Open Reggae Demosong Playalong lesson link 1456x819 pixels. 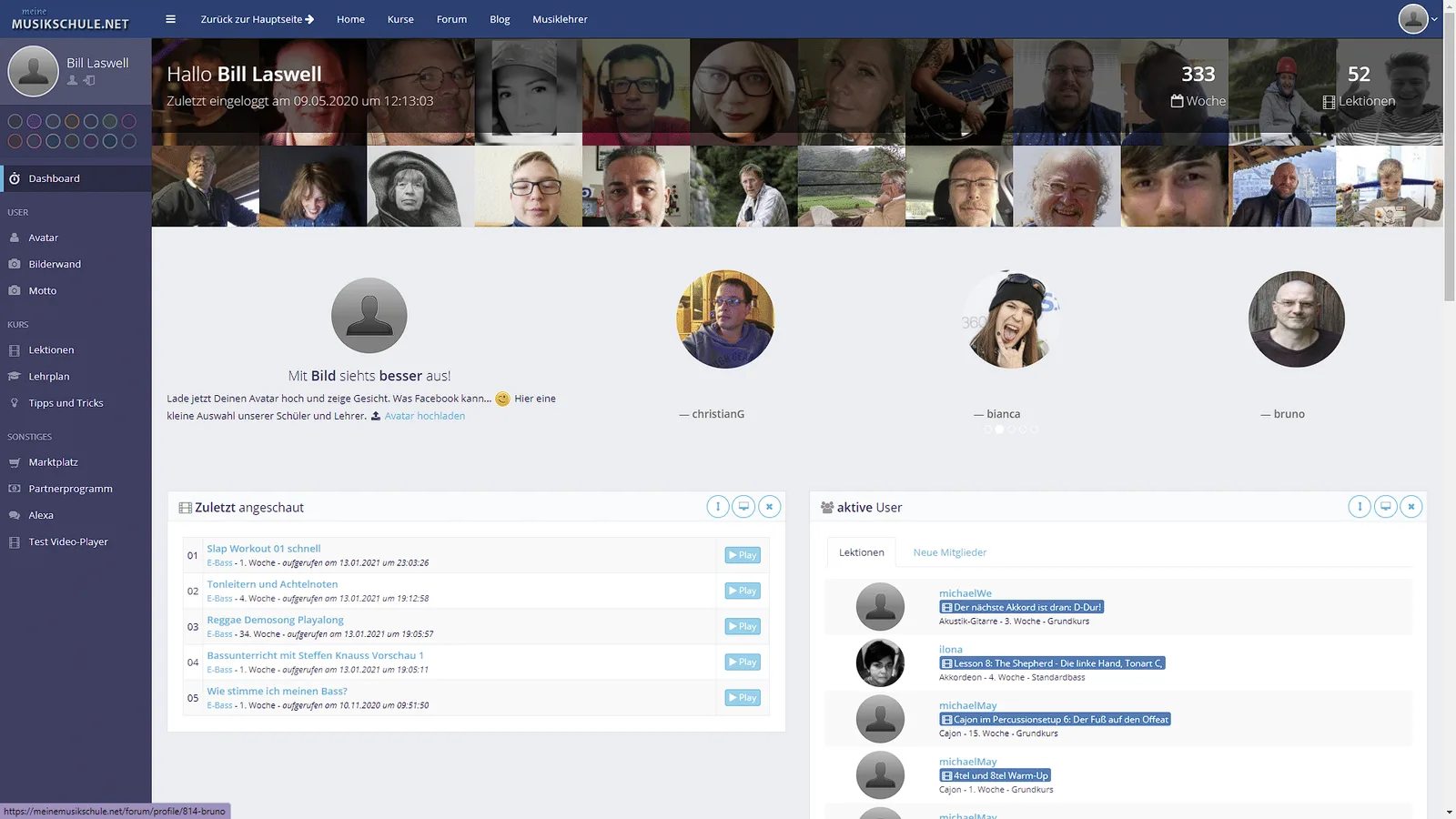pos(275,620)
